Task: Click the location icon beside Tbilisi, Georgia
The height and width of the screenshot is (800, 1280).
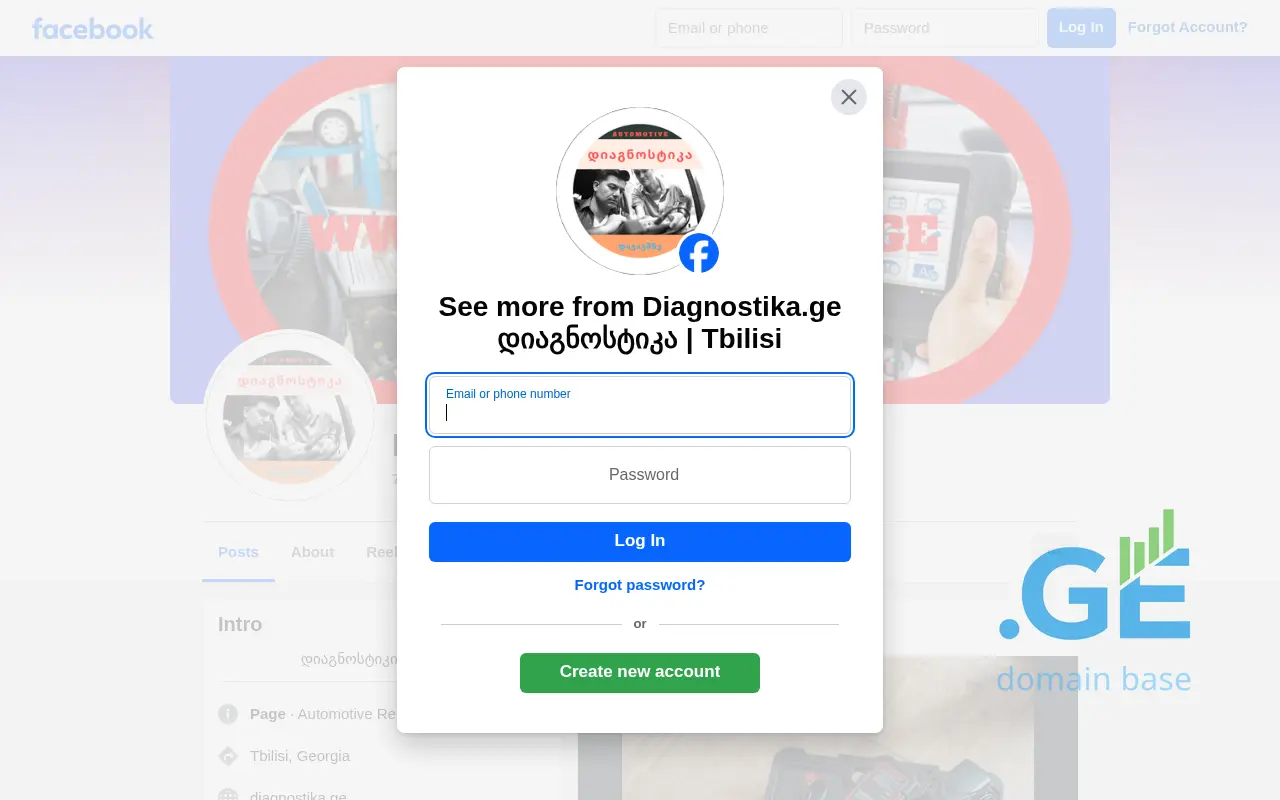Action: coord(228,756)
